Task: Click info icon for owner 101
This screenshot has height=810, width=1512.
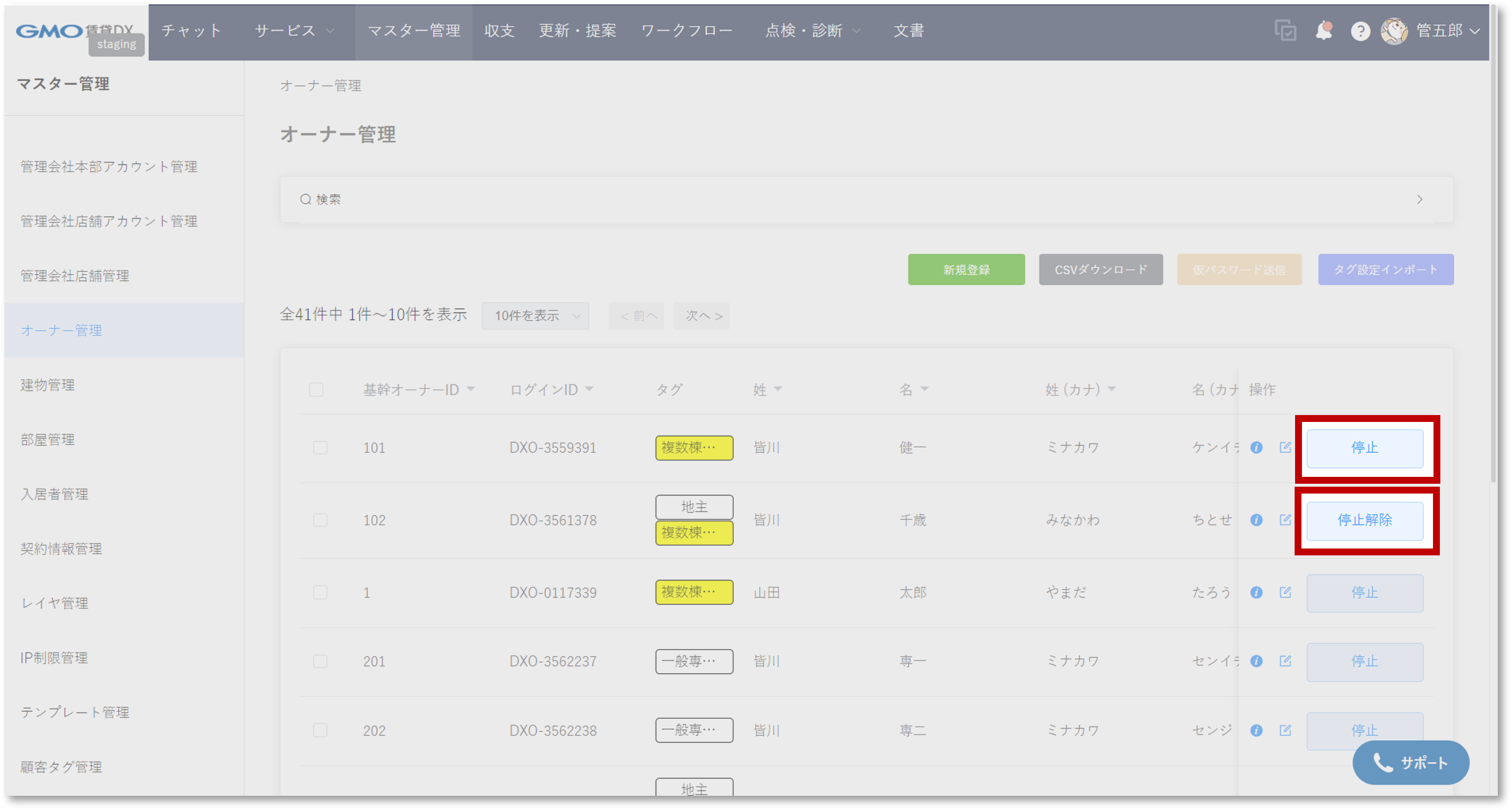Action: pyautogui.click(x=1256, y=447)
